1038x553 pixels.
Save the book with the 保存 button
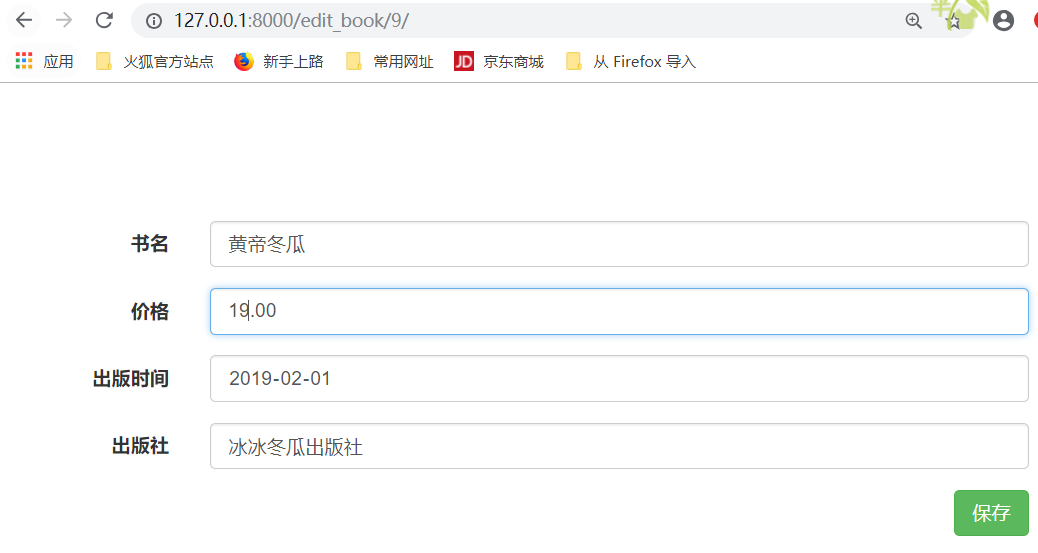[x=991, y=513]
